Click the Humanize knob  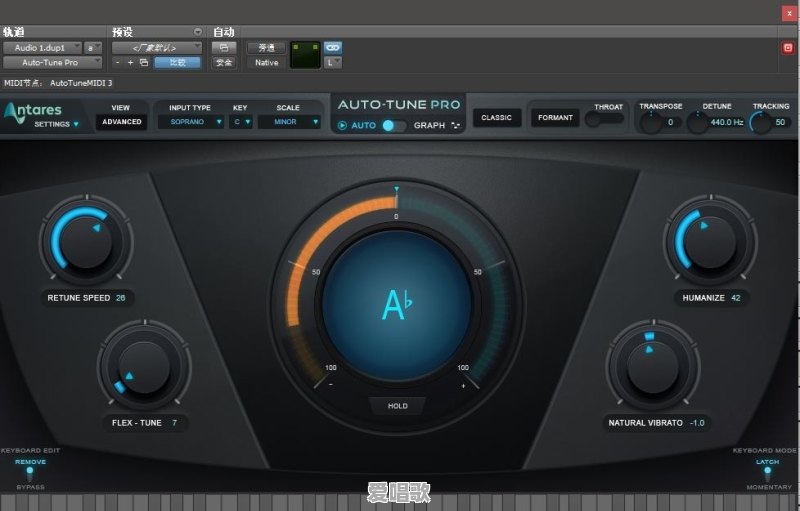[x=710, y=241]
